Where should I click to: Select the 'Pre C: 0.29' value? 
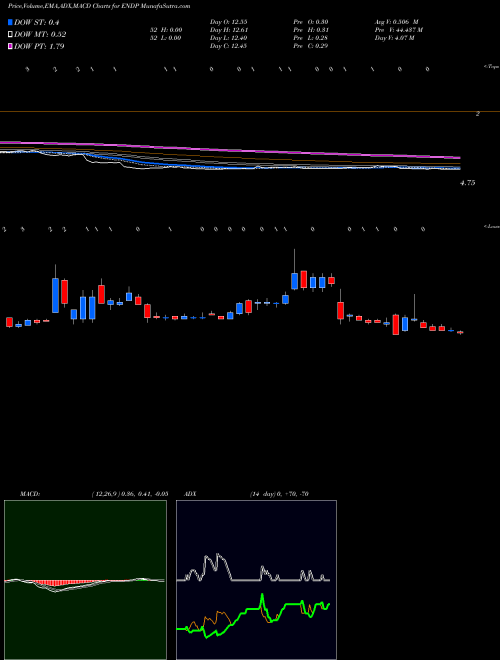click(x=311, y=46)
